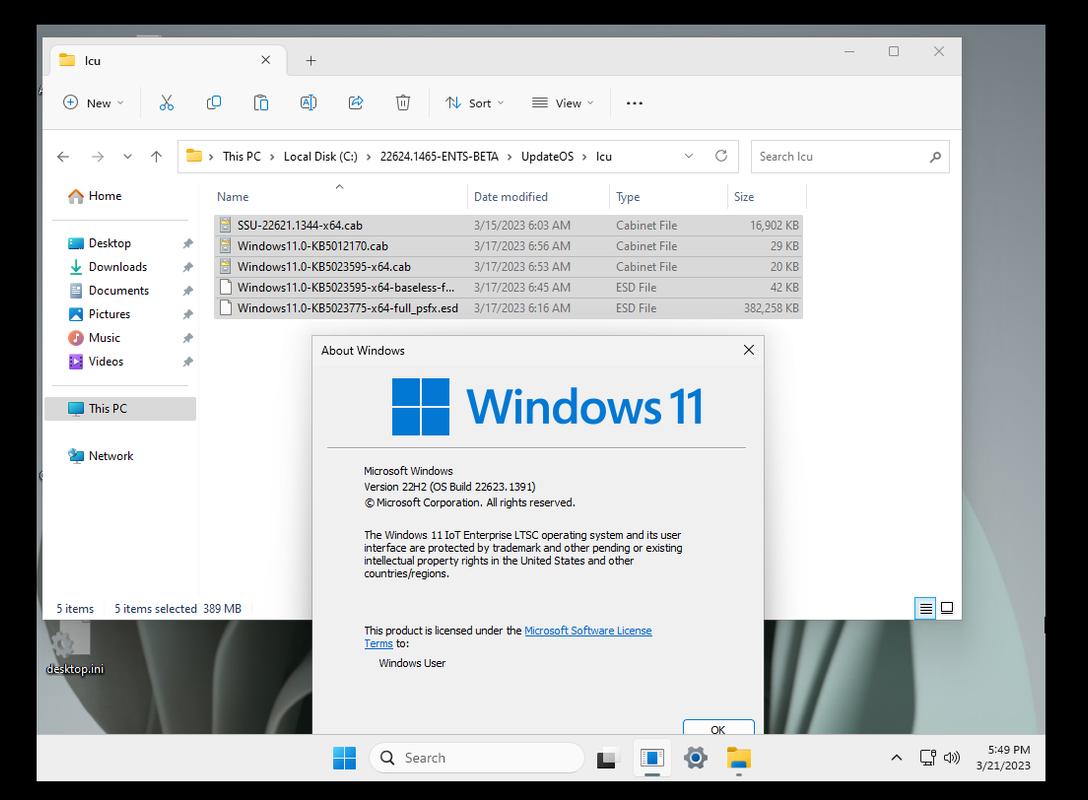Click the Rename icon

308,103
